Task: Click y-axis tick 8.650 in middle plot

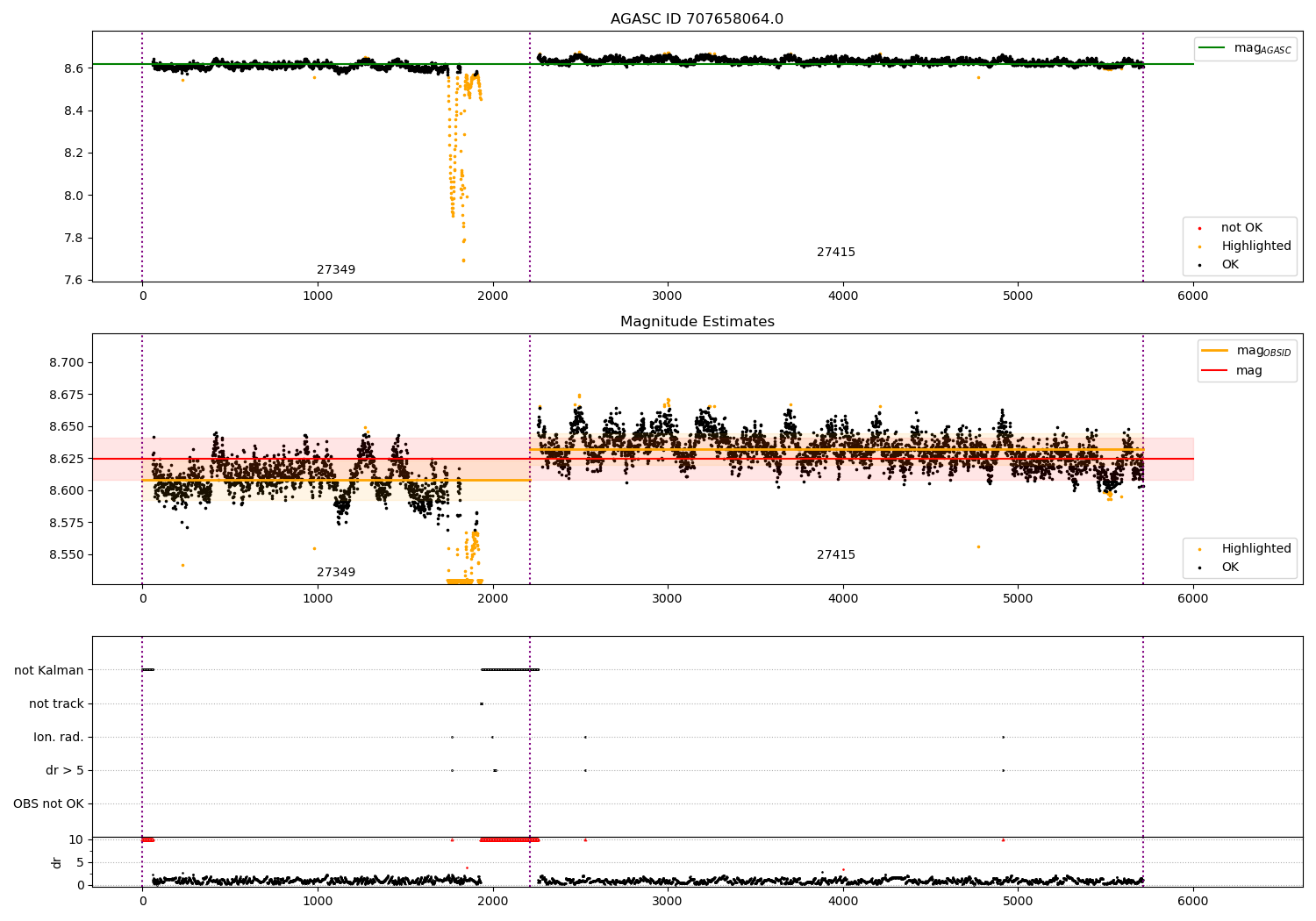Action: click(x=67, y=427)
